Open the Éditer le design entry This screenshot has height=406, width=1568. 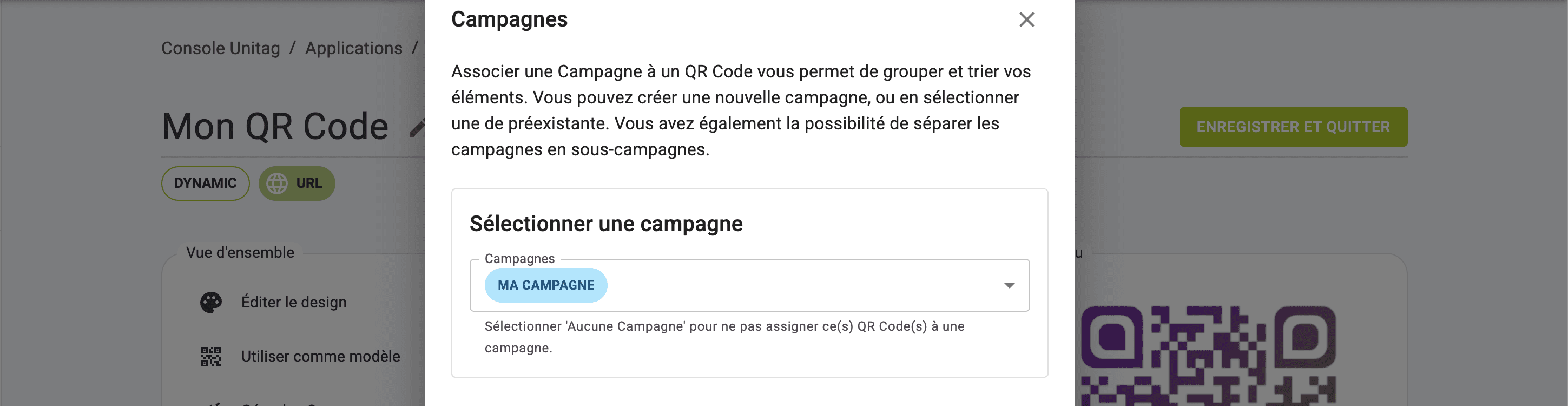click(x=293, y=303)
